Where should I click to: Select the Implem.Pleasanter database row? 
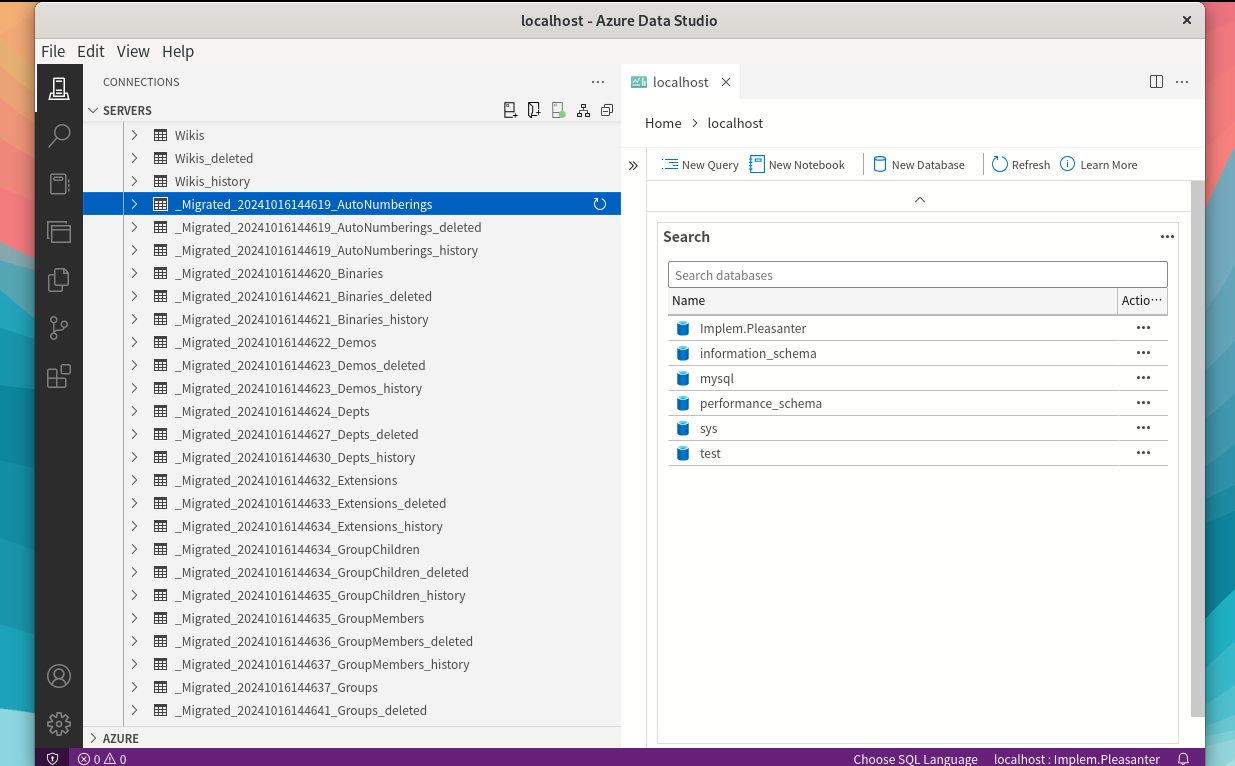(x=917, y=328)
